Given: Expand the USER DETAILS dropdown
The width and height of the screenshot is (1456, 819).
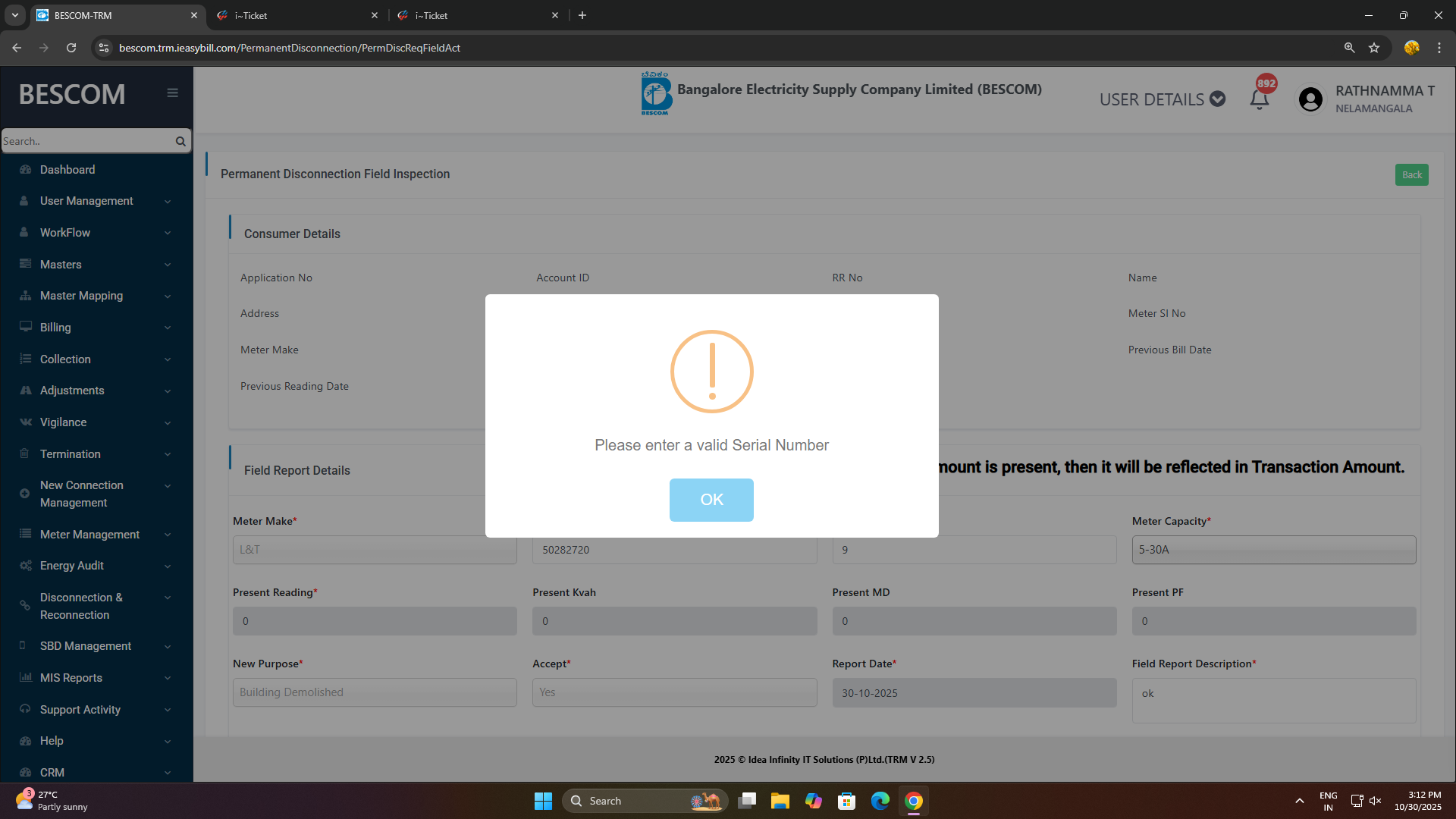Looking at the screenshot, I should 1162,99.
